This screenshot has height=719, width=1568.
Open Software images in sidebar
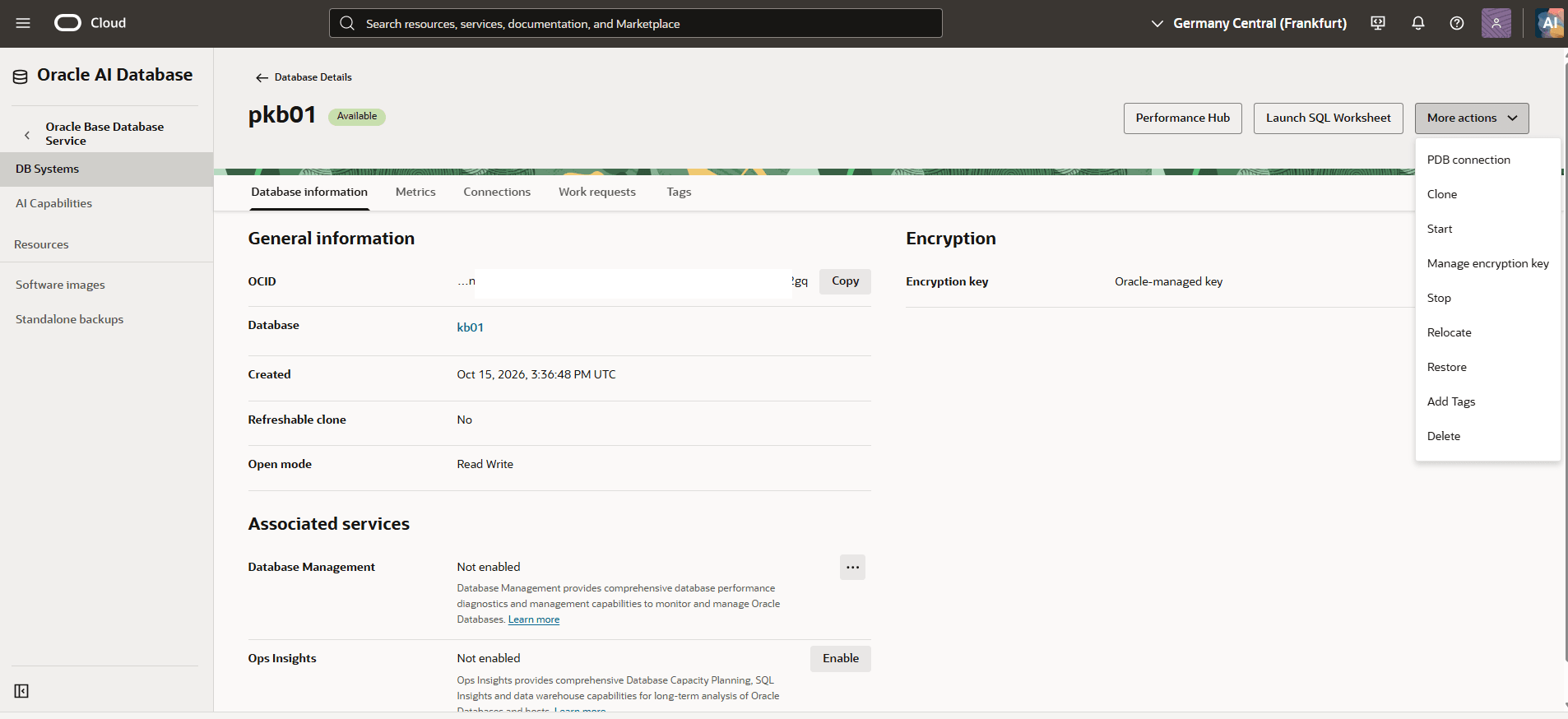coord(60,285)
